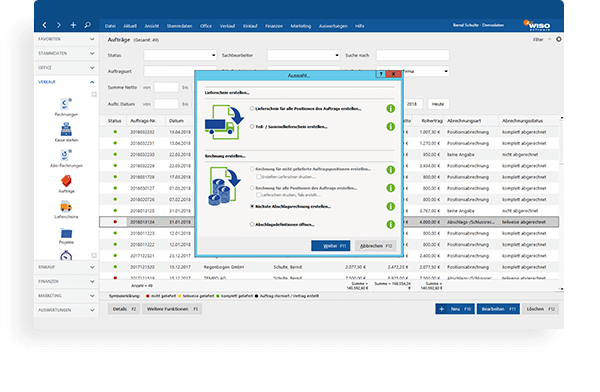The image size is (600, 392).
Task: Expand the Auswertungen sidebar section
Action: (x=66, y=310)
